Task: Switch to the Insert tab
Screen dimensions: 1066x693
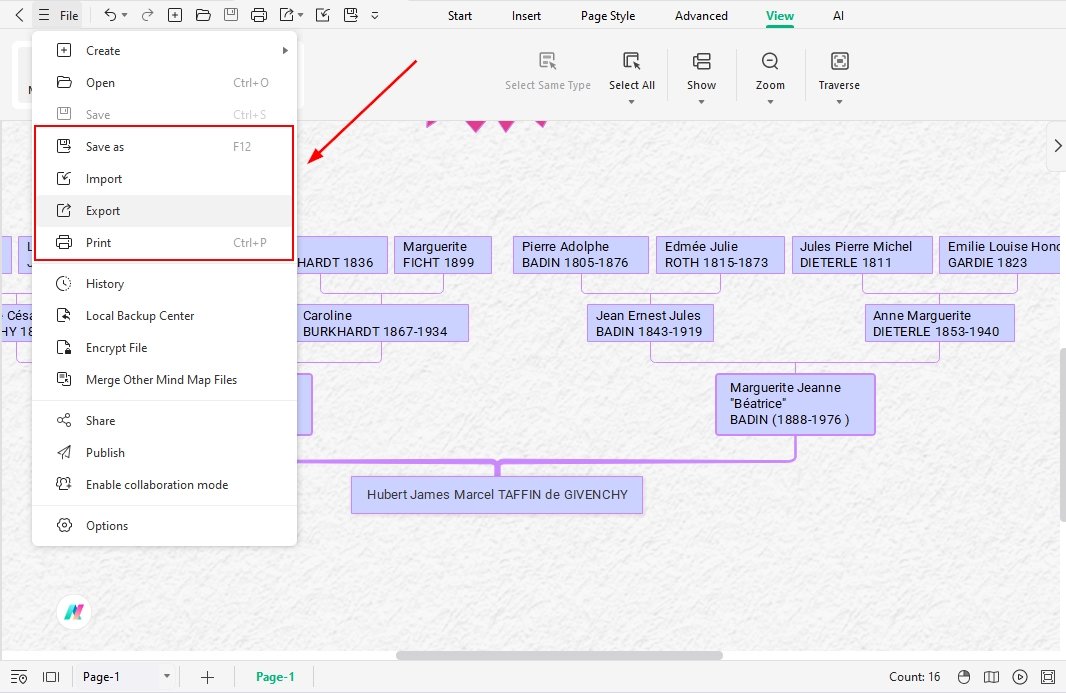Action: click(x=526, y=16)
